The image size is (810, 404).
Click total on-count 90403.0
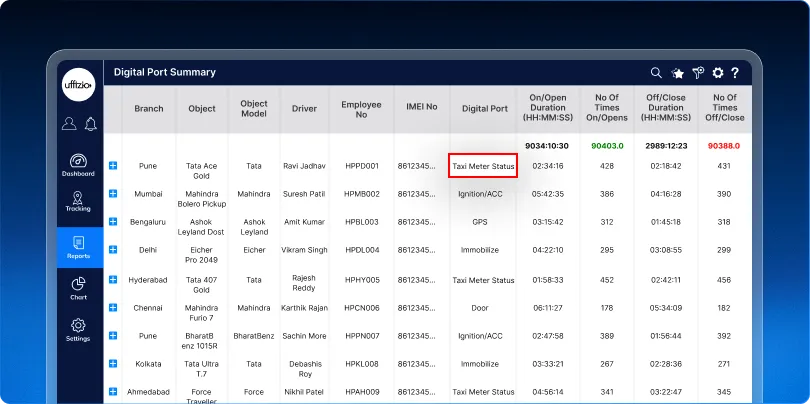pos(606,146)
